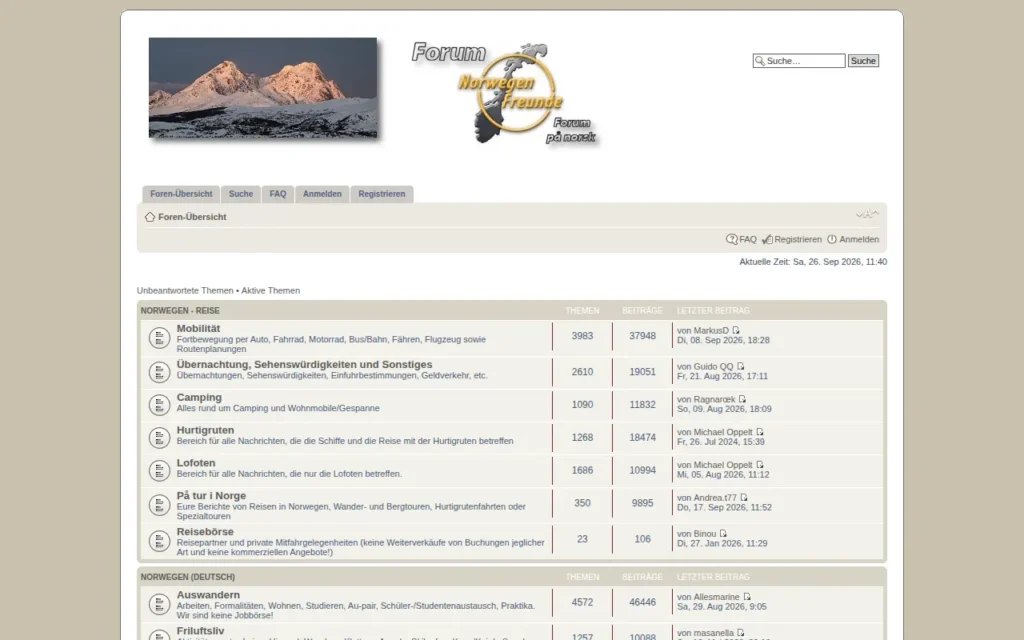Screen dimensions: 1024x640
Task: Open user profile Guido QQ
Action: (713, 366)
